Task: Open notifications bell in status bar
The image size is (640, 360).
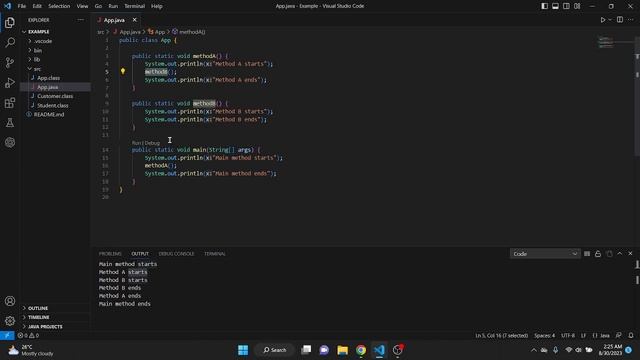Action: coord(631,335)
